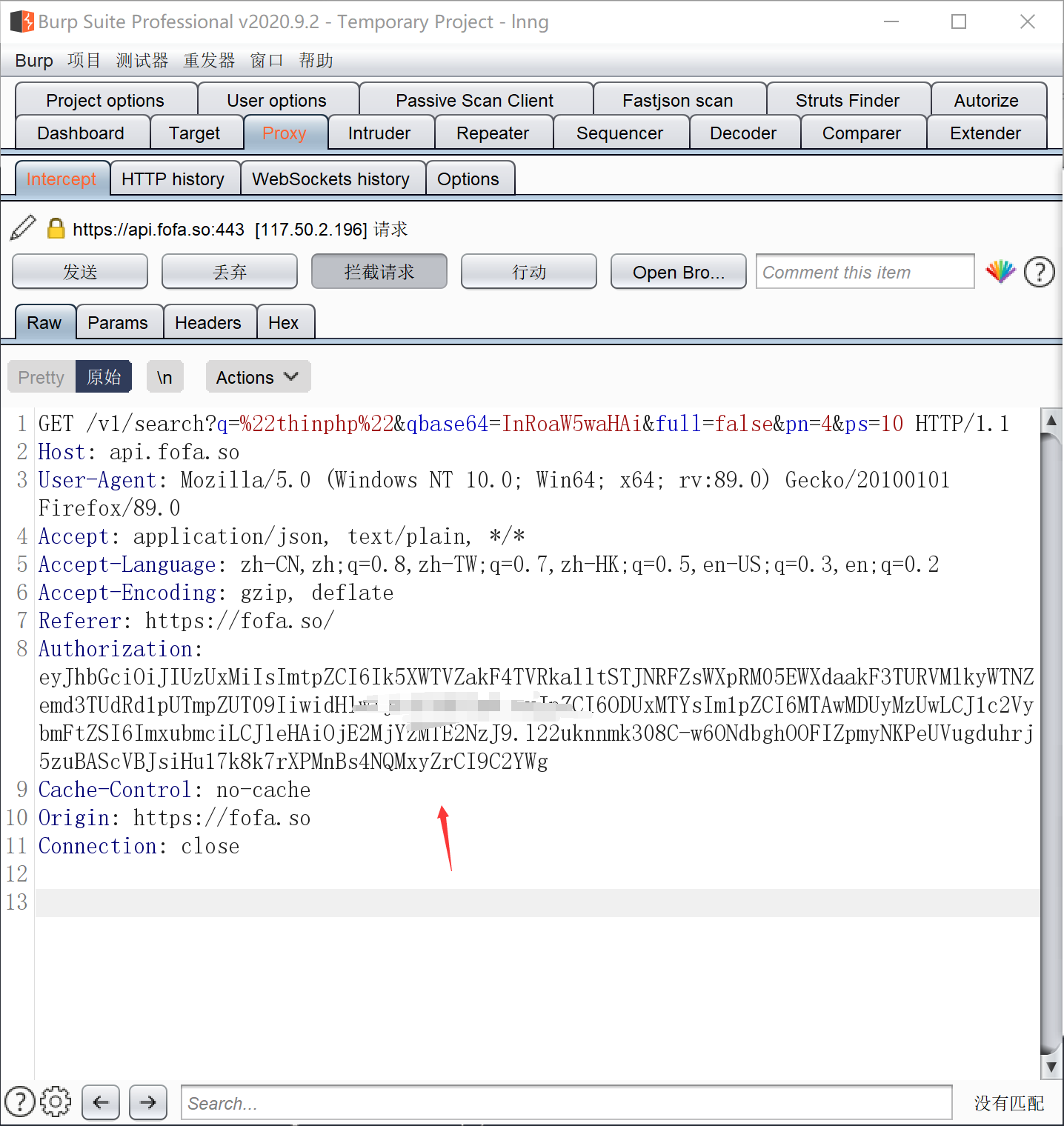Click the Burp Suite logo icon

click(x=22, y=21)
